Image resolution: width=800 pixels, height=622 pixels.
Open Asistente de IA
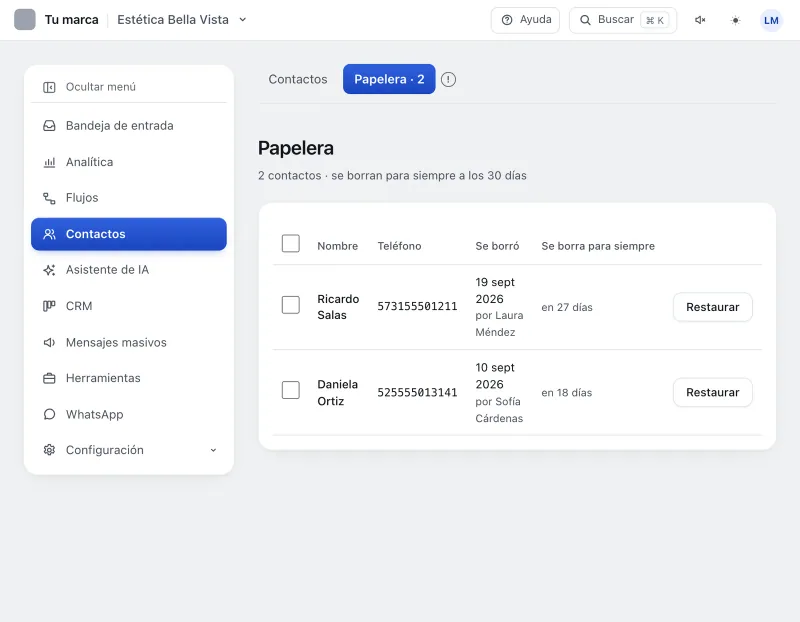129,270
